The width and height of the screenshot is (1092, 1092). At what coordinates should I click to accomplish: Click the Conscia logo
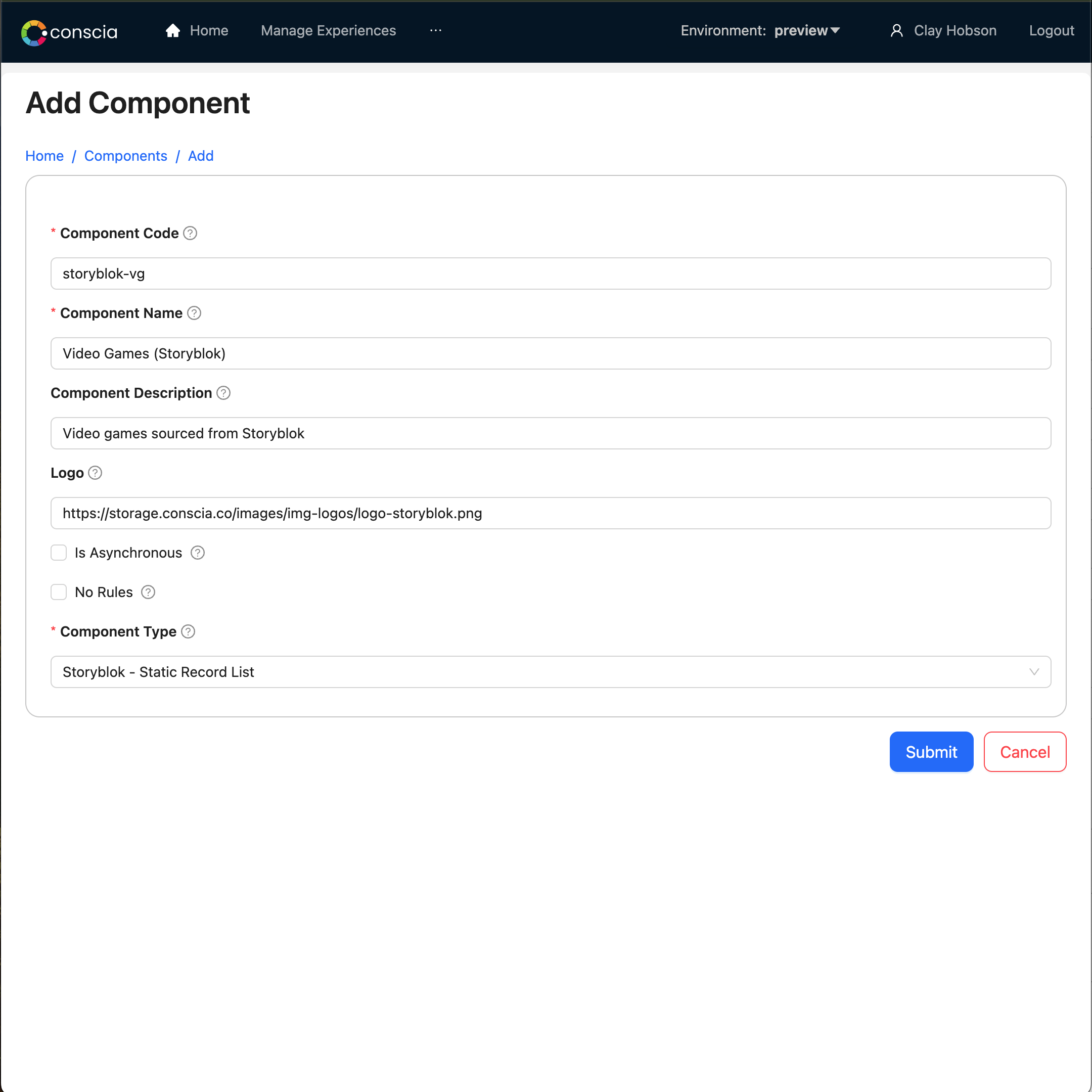(69, 32)
